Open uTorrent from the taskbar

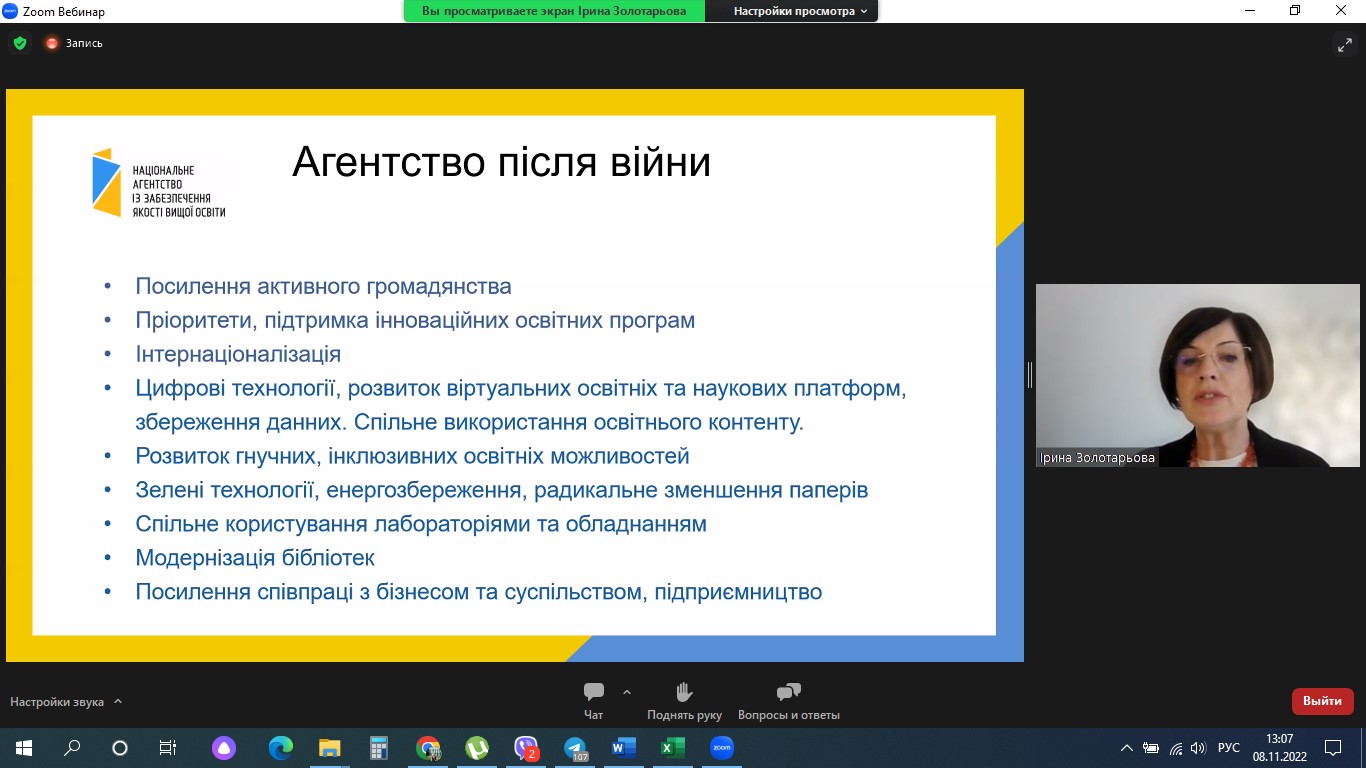(x=477, y=748)
